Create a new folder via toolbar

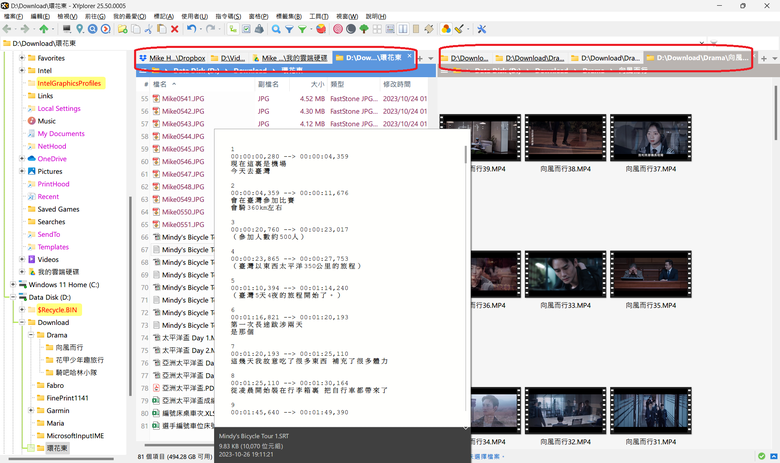pos(122,29)
